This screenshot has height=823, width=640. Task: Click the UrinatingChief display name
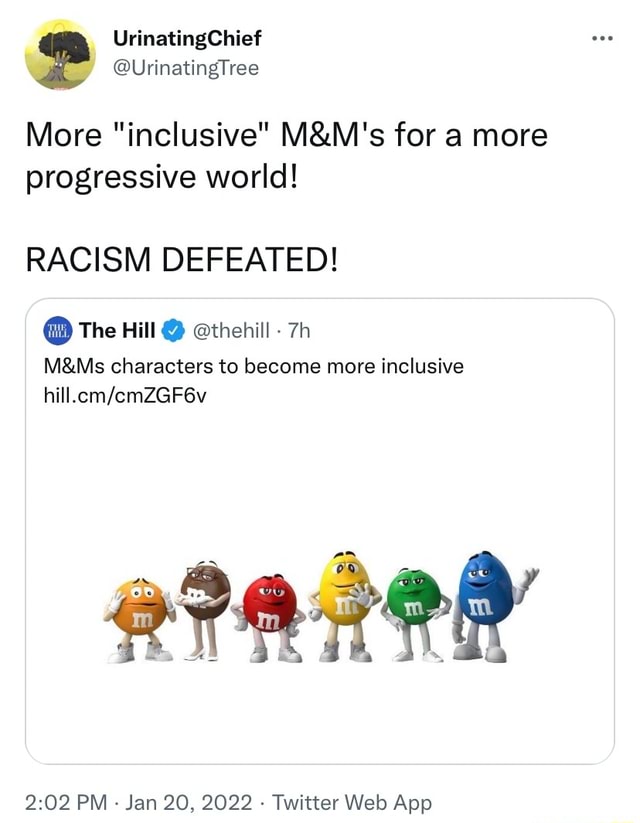coord(187,39)
